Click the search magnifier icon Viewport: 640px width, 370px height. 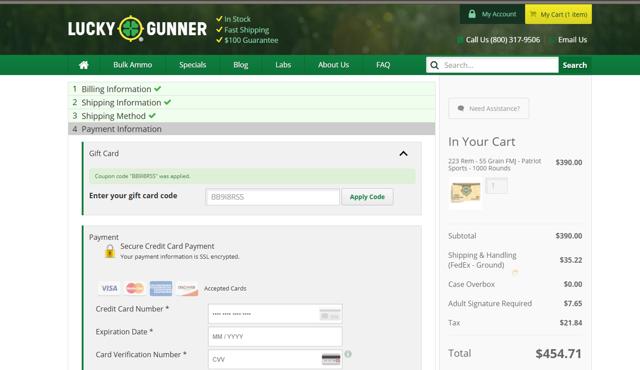pos(434,65)
